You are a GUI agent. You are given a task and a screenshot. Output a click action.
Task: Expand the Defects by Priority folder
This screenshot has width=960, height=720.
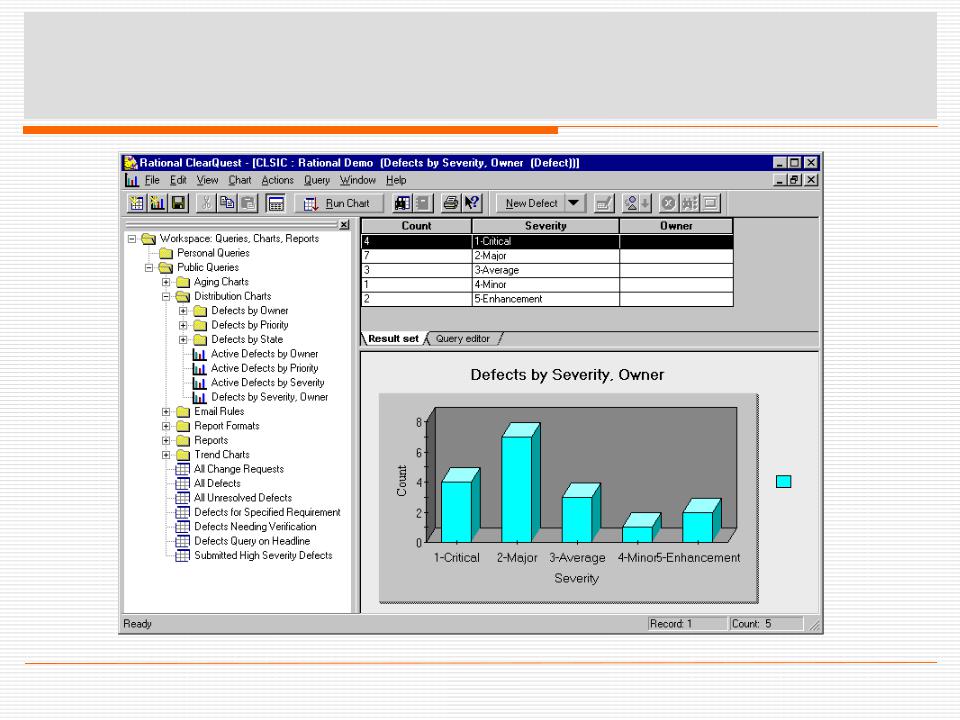tap(183, 325)
